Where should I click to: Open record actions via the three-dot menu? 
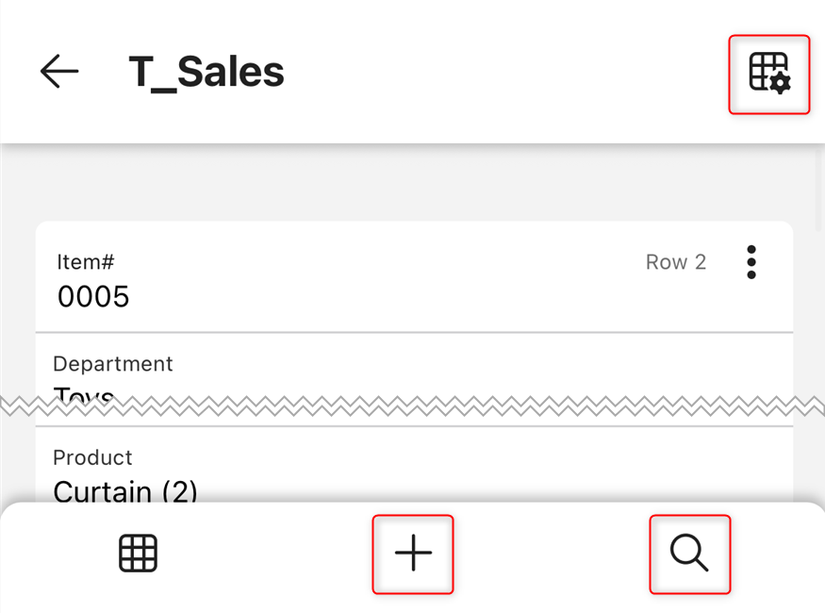click(751, 261)
